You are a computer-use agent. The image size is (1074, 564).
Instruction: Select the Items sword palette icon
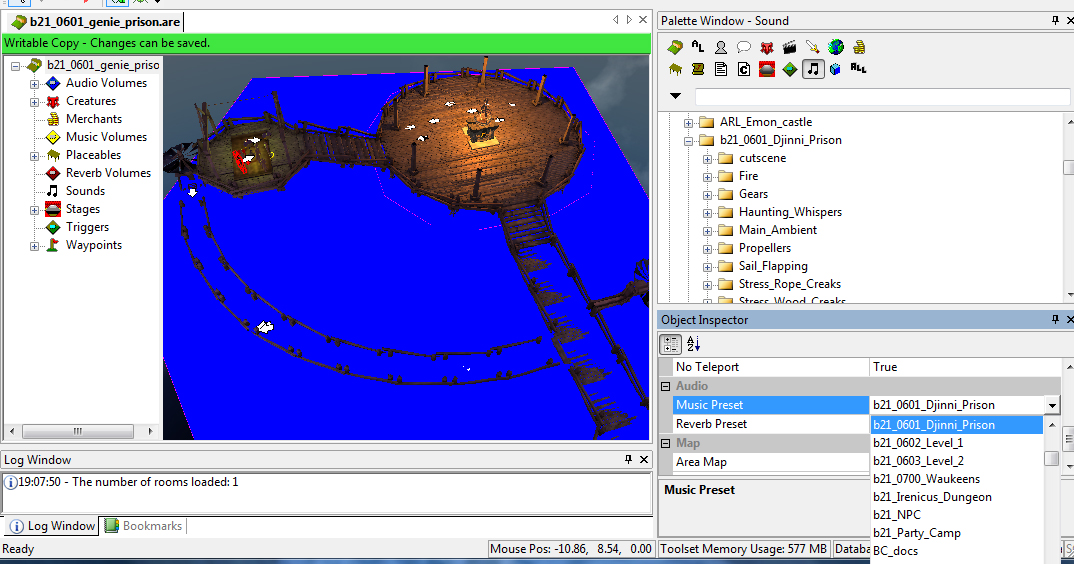pos(813,47)
